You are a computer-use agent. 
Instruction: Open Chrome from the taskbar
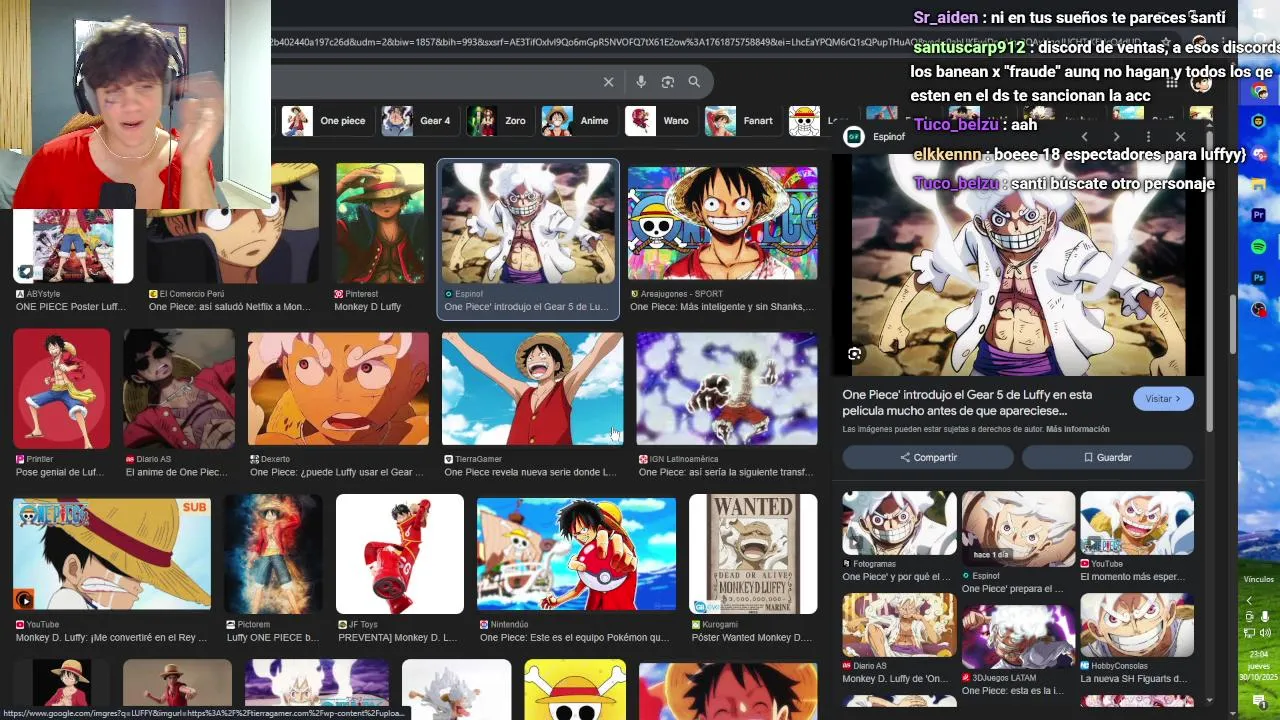click(1259, 91)
